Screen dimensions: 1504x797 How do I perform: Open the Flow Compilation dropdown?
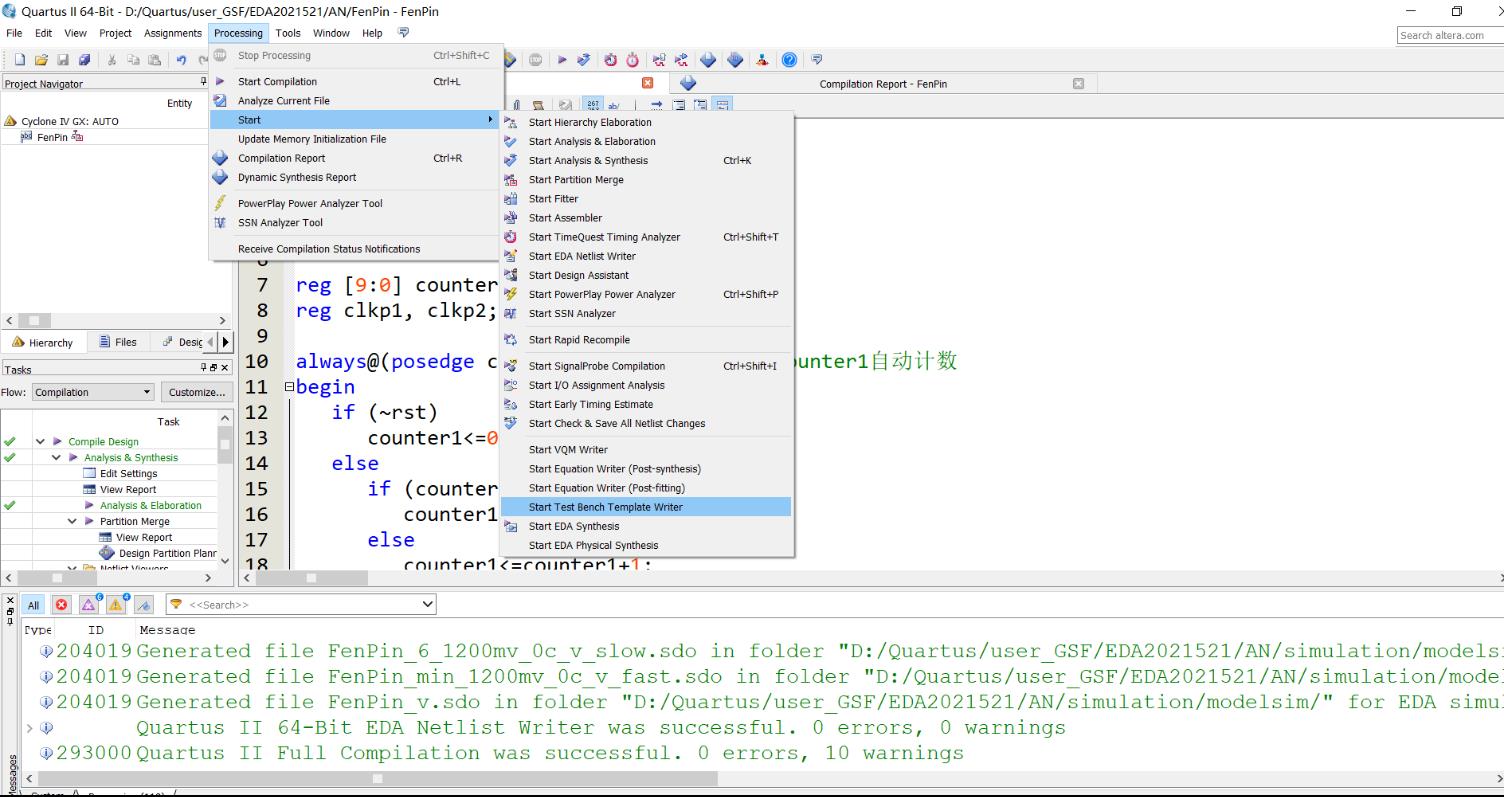93,392
